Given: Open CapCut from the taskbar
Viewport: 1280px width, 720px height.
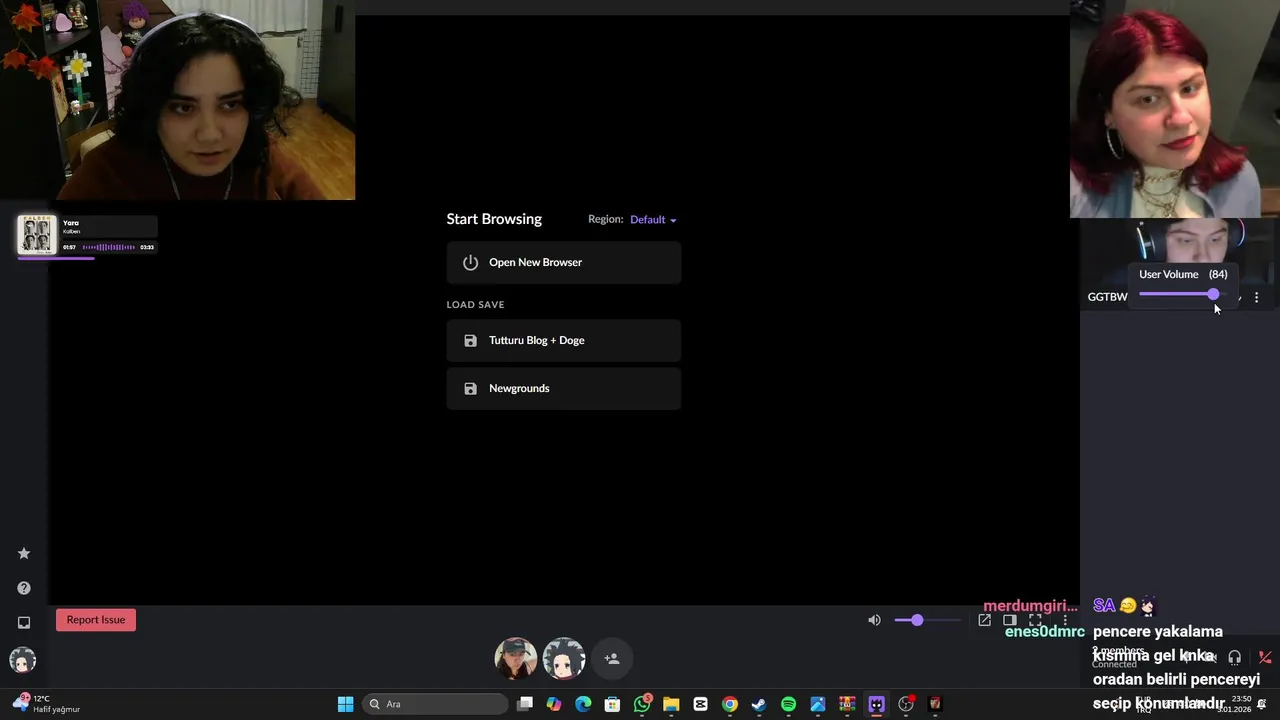Looking at the screenshot, I should pyautogui.click(x=700, y=704).
